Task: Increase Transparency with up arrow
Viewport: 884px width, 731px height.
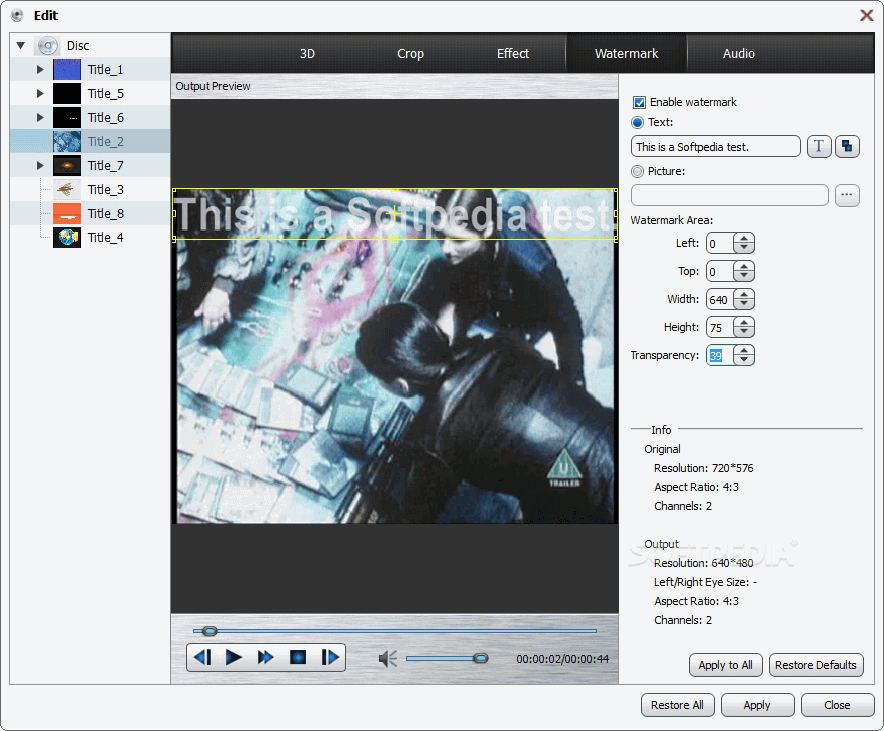Action: click(x=744, y=350)
